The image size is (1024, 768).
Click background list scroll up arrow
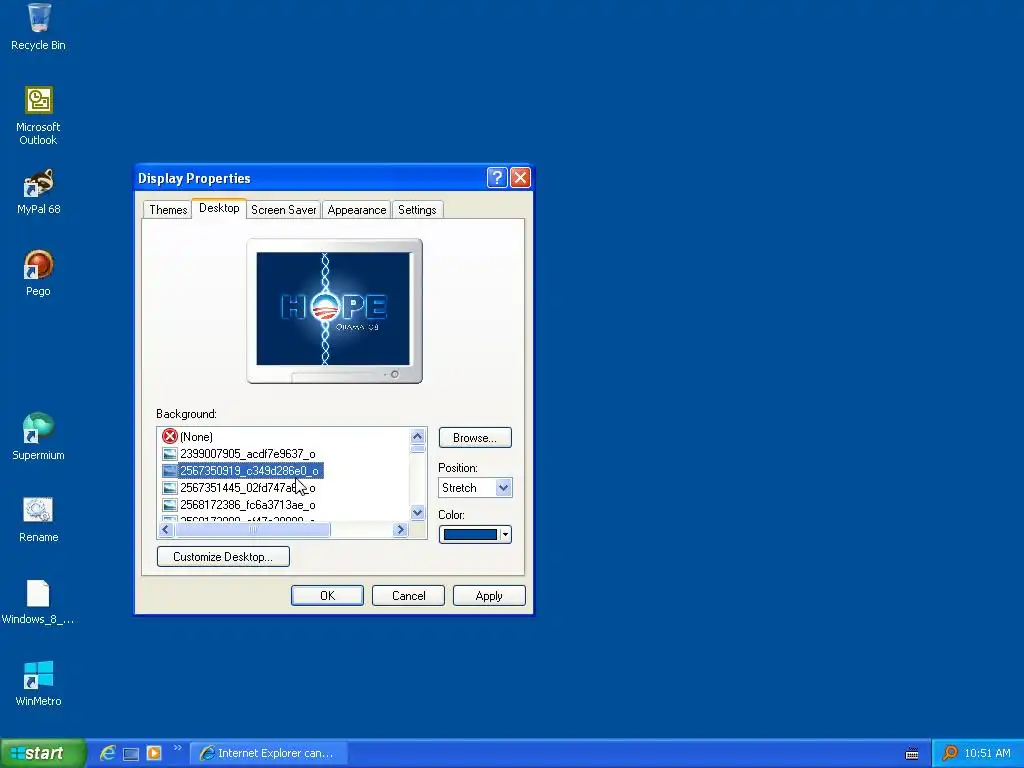click(x=418, y=436)
